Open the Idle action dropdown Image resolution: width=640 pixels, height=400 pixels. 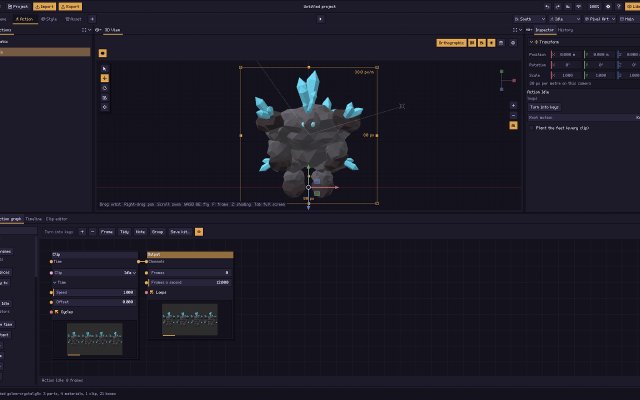564,19
